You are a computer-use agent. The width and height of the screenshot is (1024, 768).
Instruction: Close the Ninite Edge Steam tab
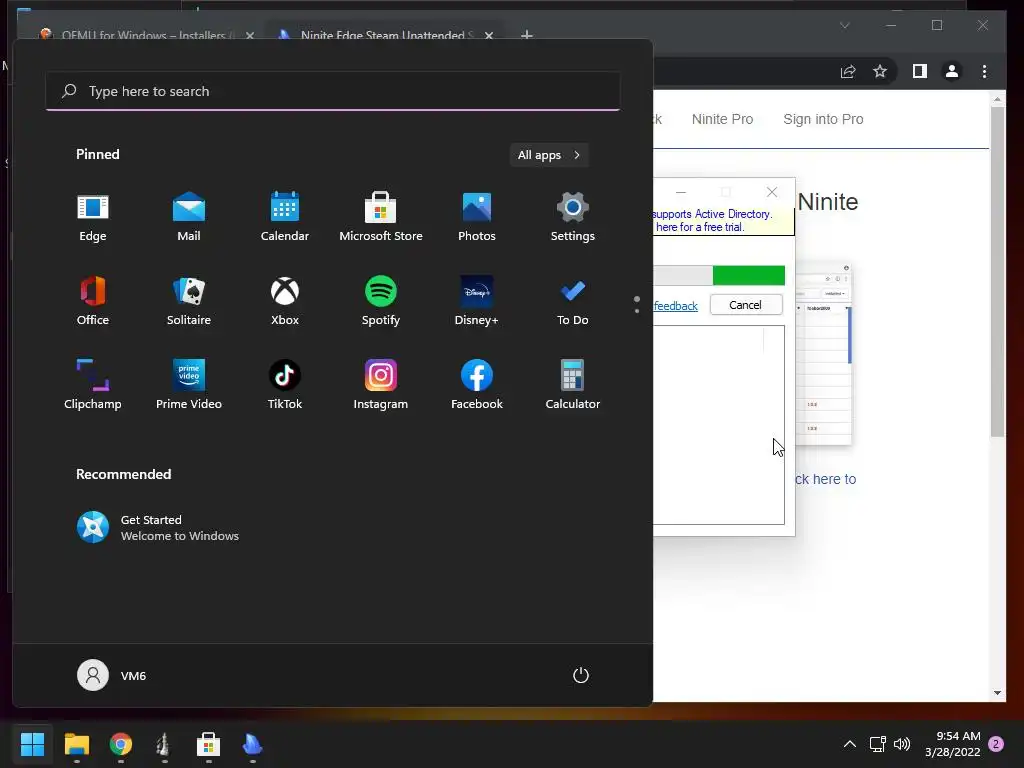[x=489, y=35]
